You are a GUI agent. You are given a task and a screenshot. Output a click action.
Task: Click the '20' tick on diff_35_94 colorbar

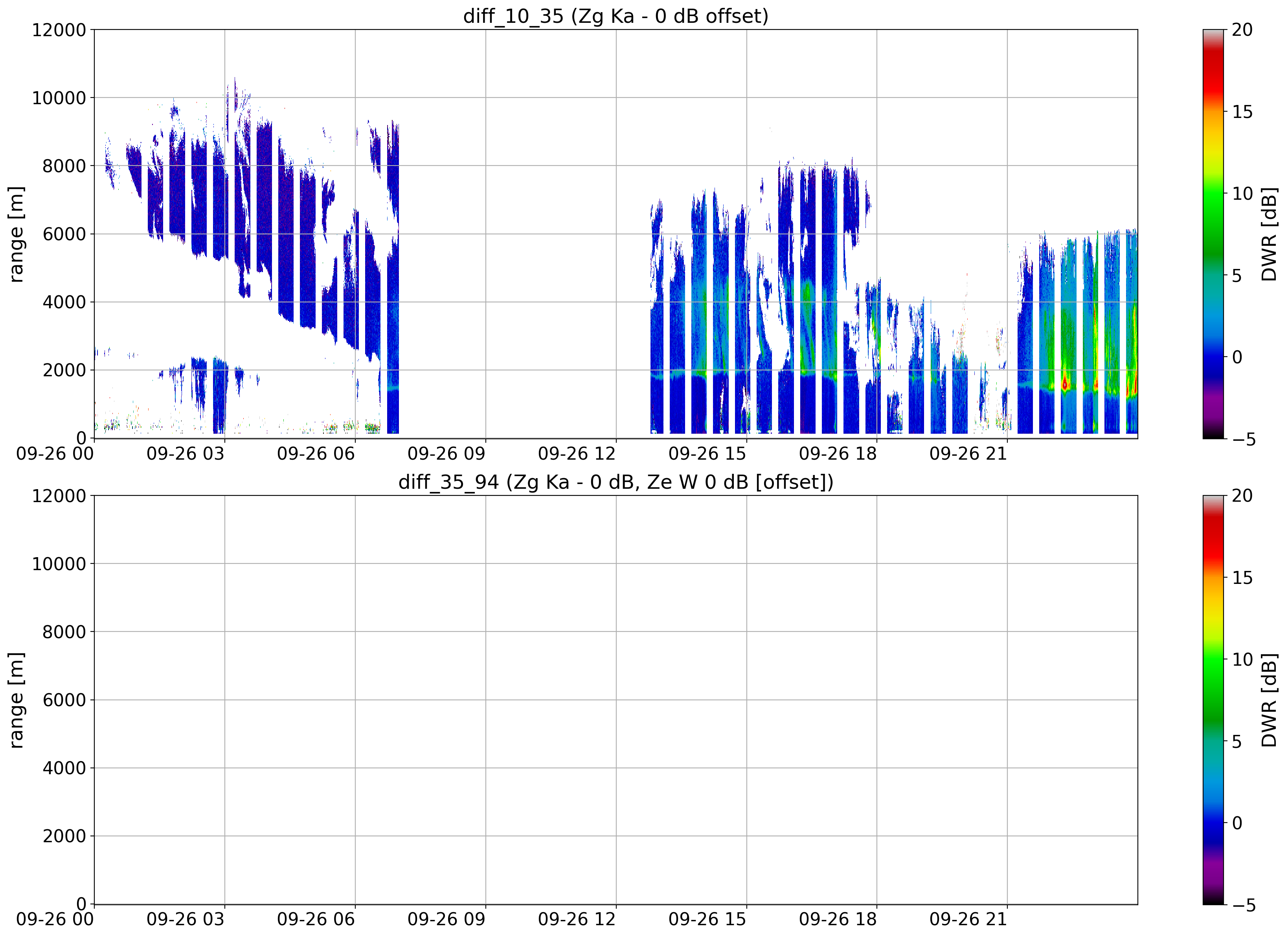(1242, 495)
